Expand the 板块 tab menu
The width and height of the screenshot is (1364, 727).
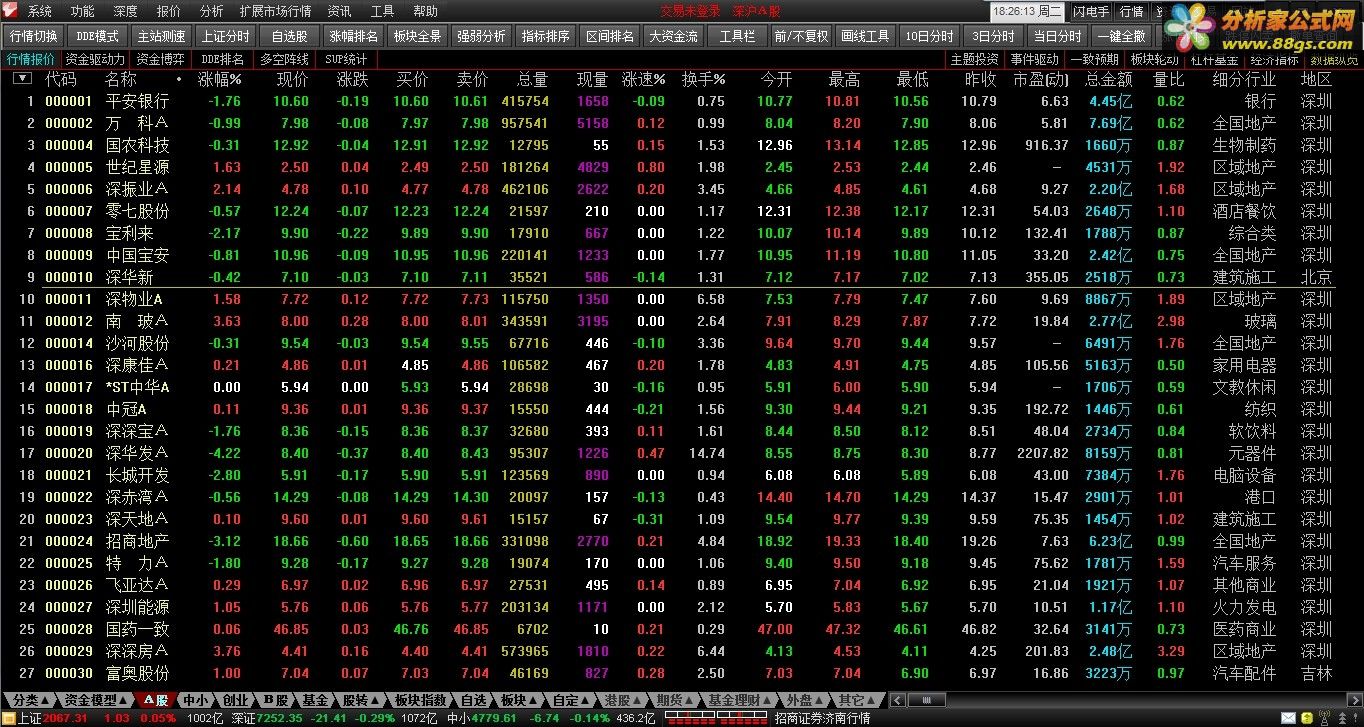[531, 702]
